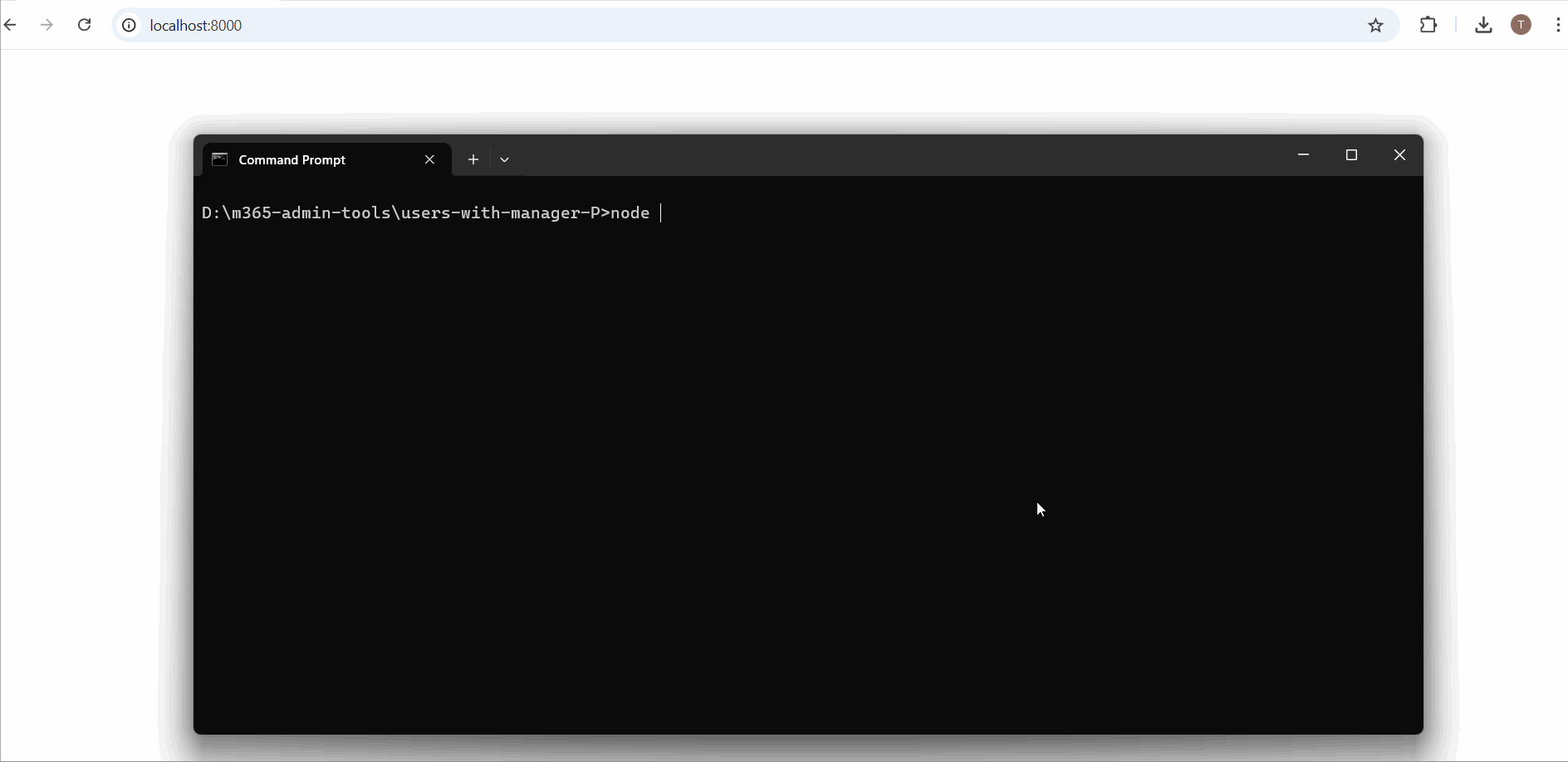
Task: Select the Command Prompt tab
Action: click(327, 159)
